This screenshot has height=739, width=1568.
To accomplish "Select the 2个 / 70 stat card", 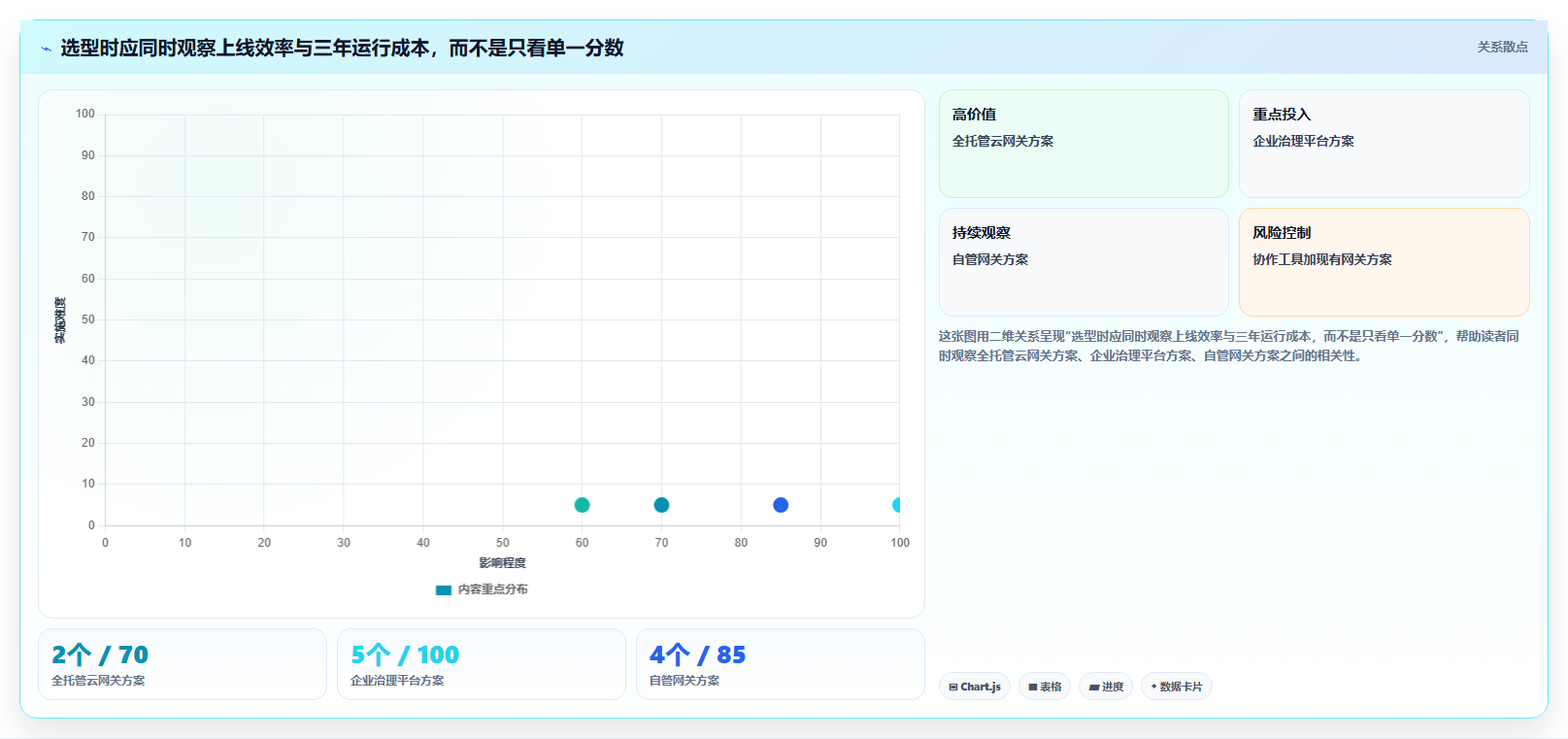I will point(183,664).
